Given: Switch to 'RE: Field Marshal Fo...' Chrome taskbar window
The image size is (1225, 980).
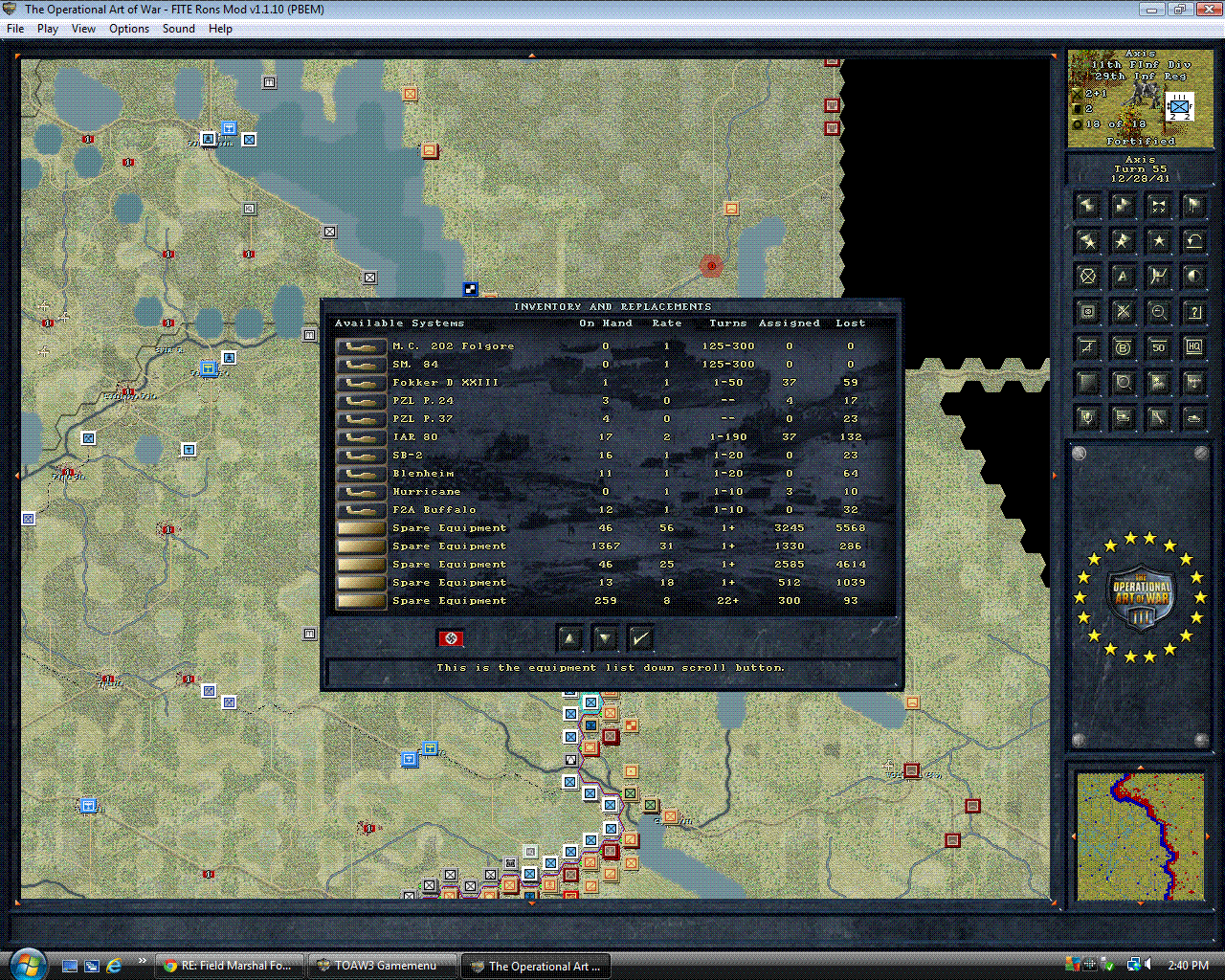Looking at the screenshot, I should pyautogui.click(x=231, y=966).
